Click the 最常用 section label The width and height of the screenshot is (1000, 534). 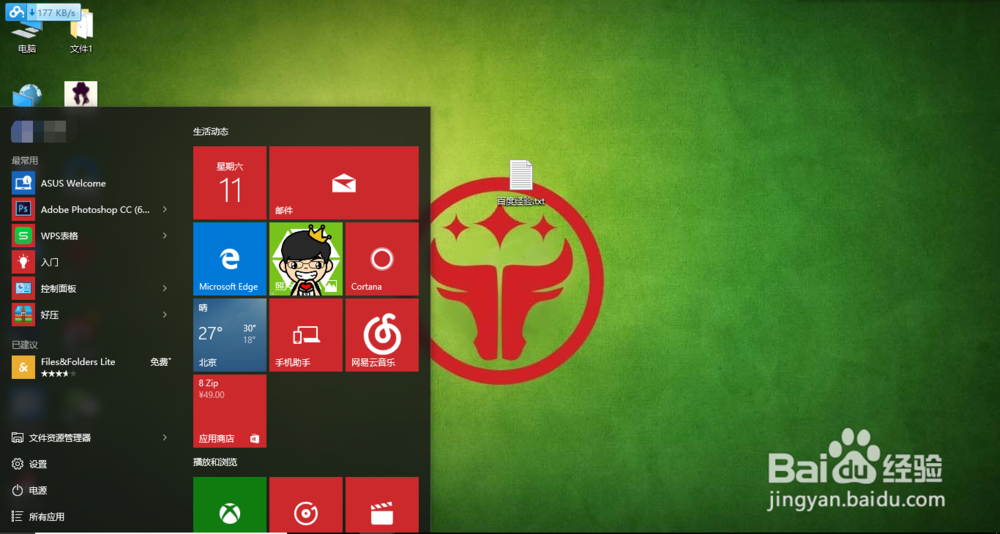[x=25, y=161]
